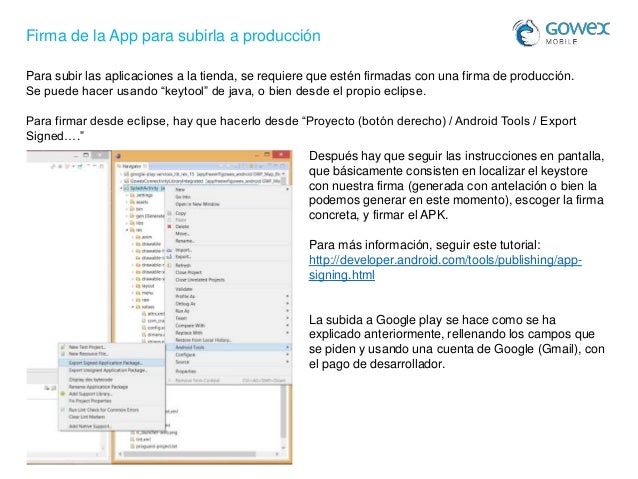Expand the Source submenu
This screenshot has height=479, width=638.
228,362
